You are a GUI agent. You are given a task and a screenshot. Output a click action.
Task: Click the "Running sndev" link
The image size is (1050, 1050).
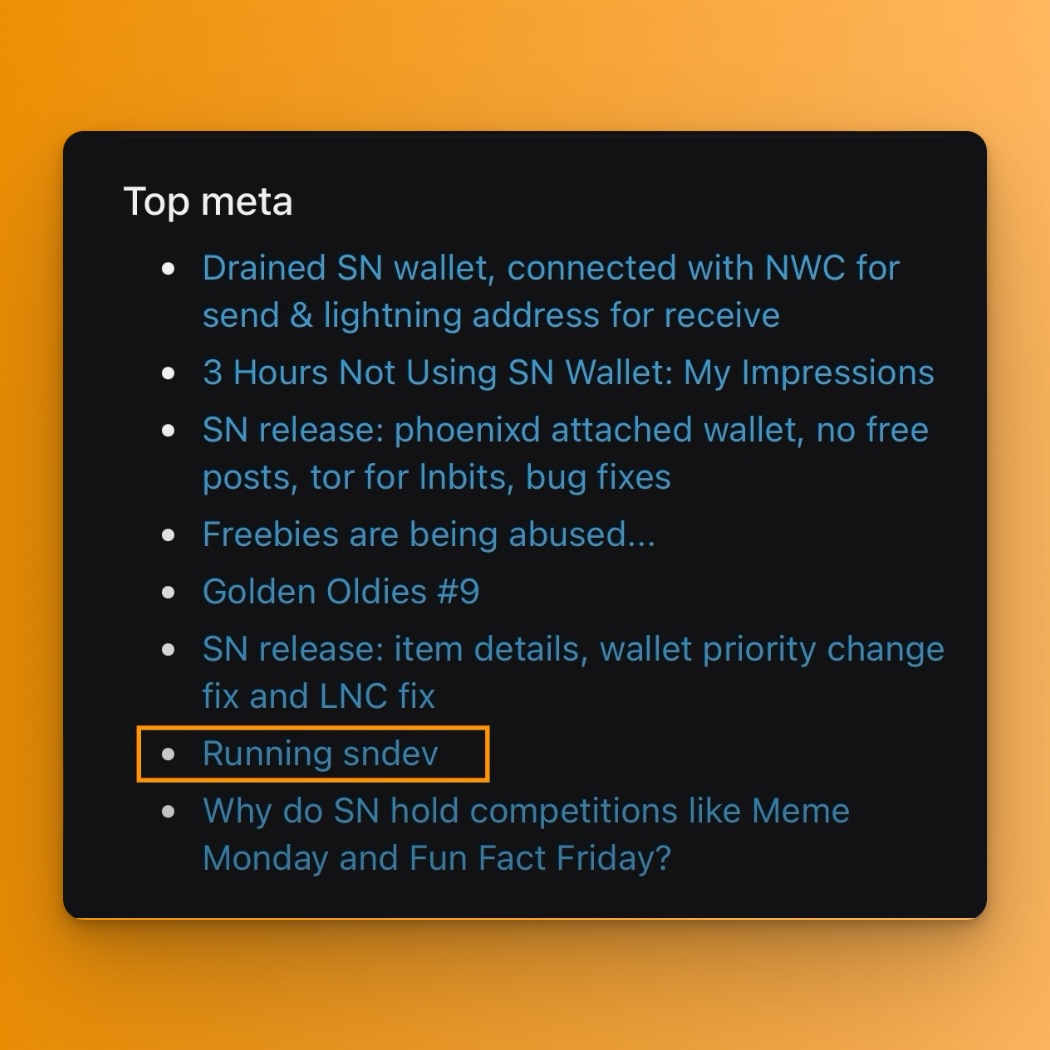(x=320, y=753)
